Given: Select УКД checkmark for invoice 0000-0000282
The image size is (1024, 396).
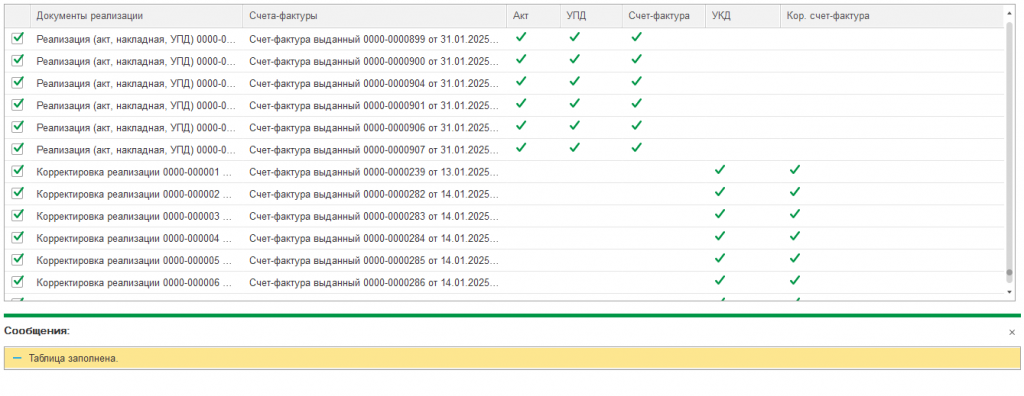Looking at the screenshot, I should coord(720,192).
